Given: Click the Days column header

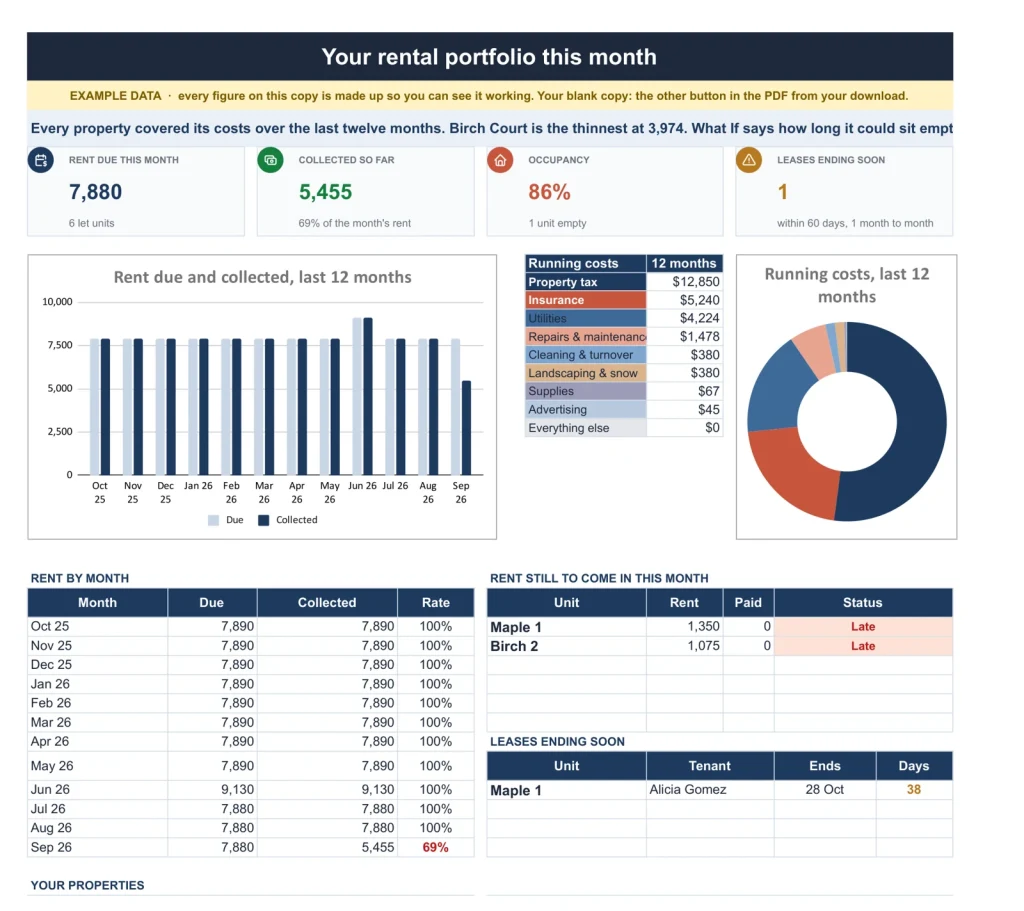Looking at the screenshot, I should (914, 766).
